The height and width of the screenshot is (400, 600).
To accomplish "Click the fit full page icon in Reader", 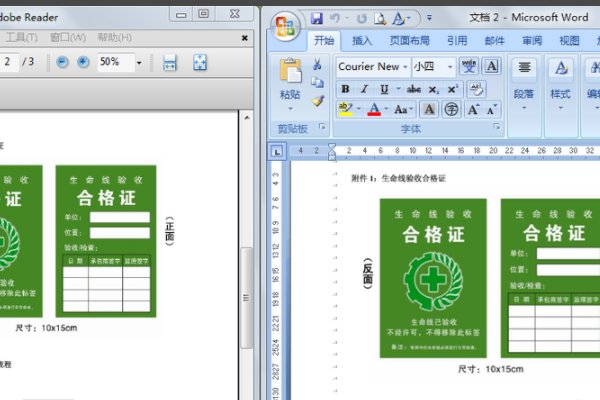I will point(200,62).
